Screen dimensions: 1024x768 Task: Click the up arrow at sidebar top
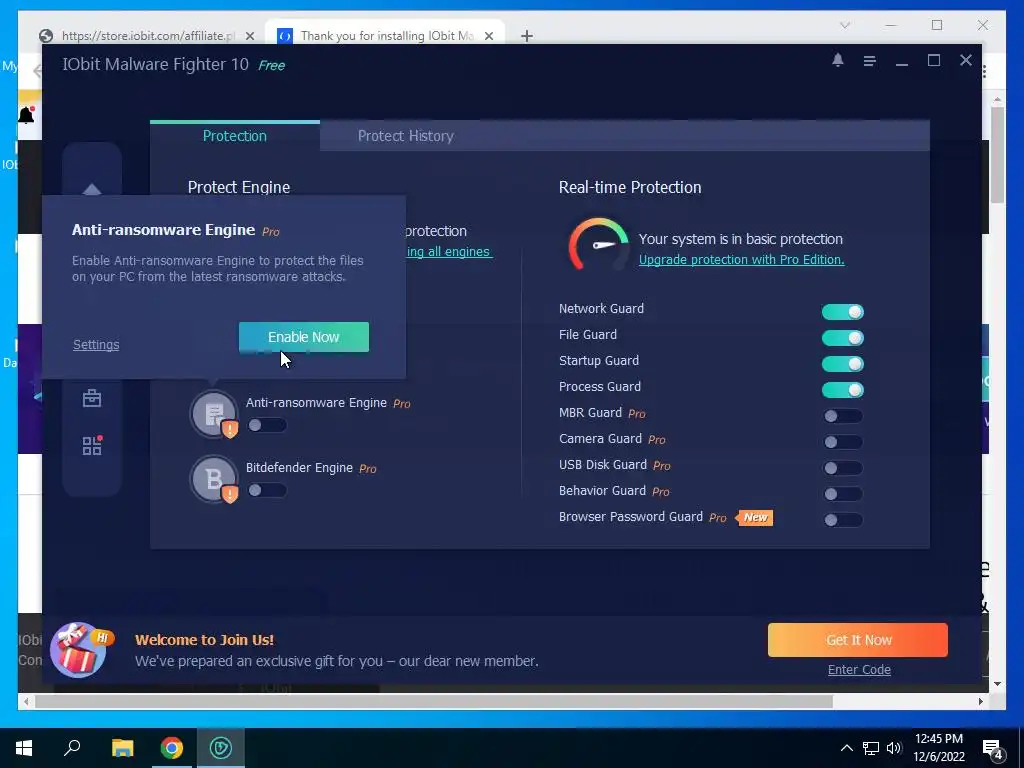[x=92, y=189]
